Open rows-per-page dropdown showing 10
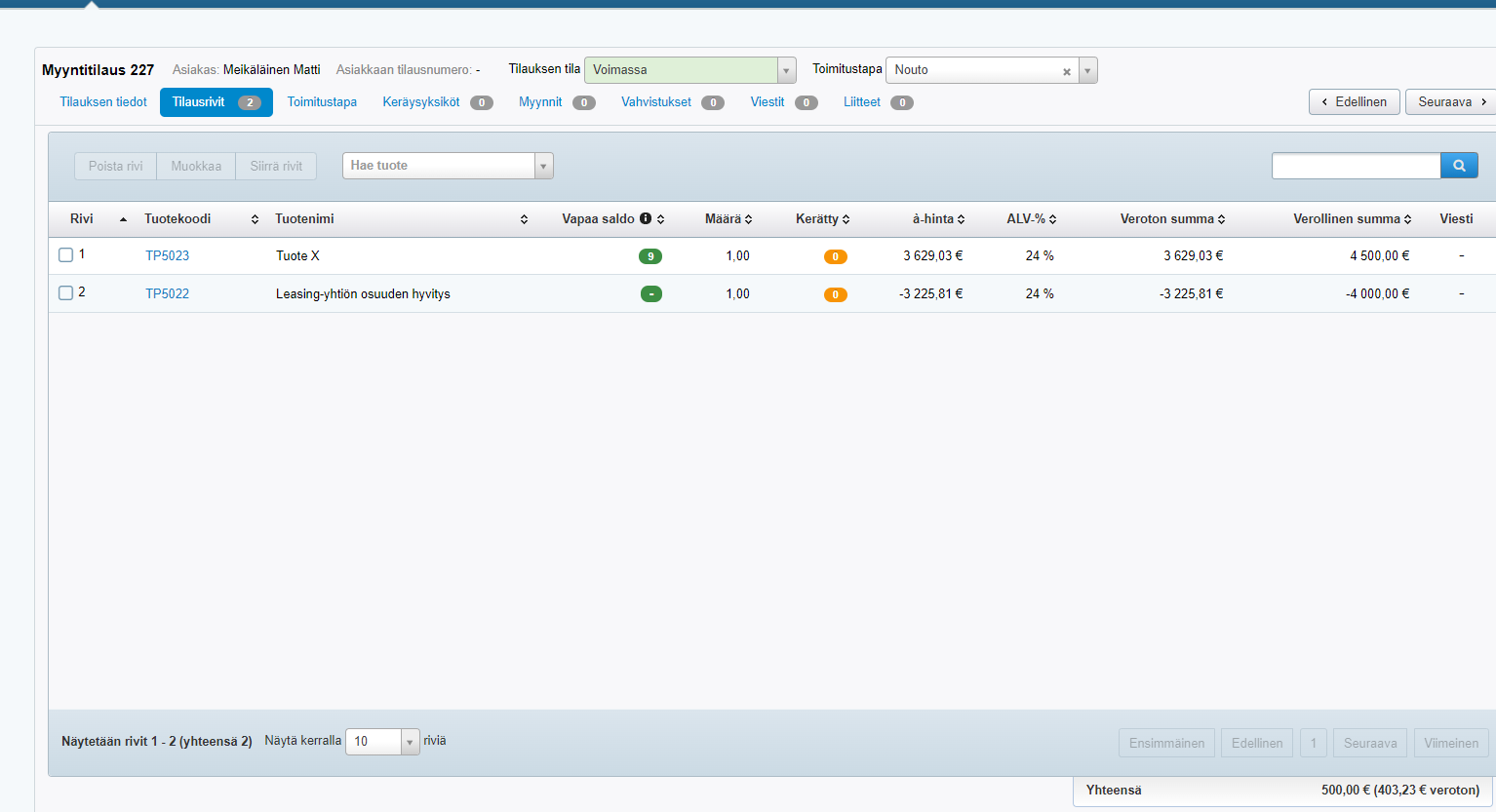Screen dimensions: 1496x812 click(411, 742)
